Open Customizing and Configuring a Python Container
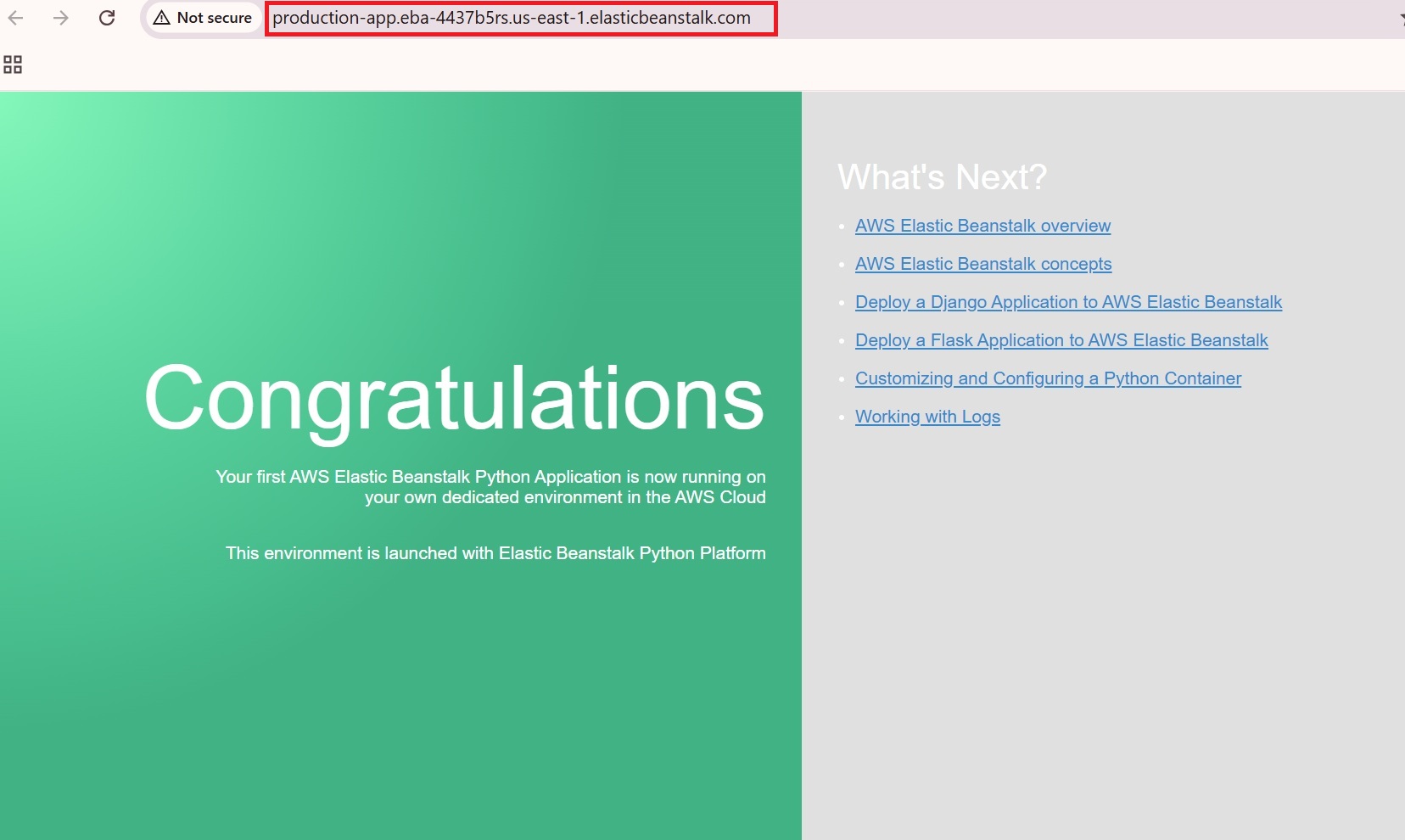Viewport: 1405px width, 840px height. pos(1048,378)
